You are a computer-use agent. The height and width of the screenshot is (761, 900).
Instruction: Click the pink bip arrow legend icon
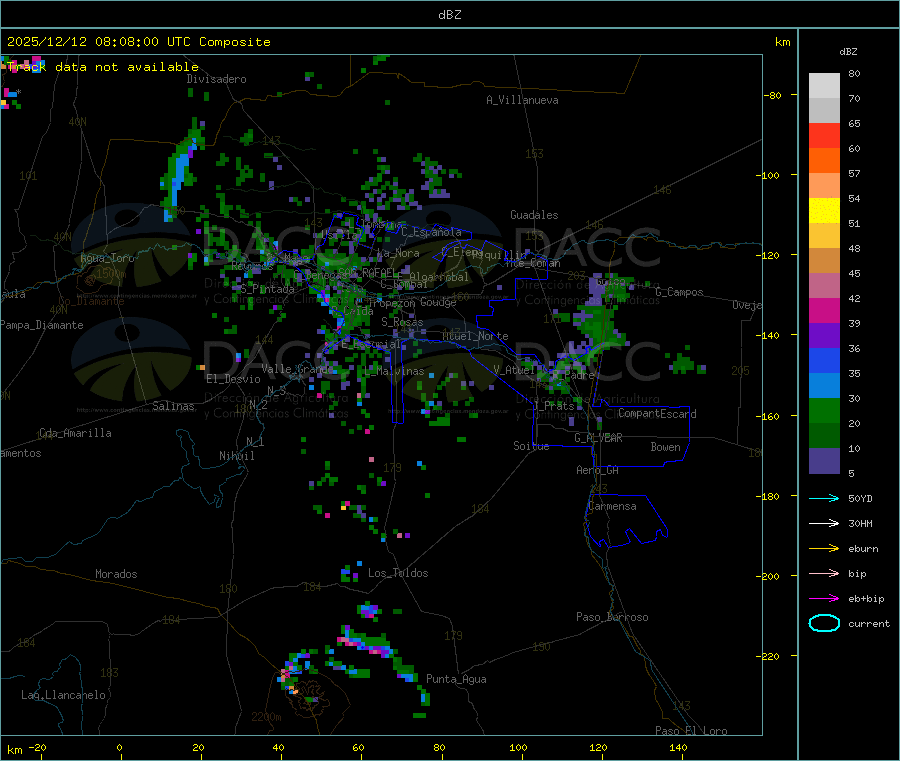coord(824,573)
